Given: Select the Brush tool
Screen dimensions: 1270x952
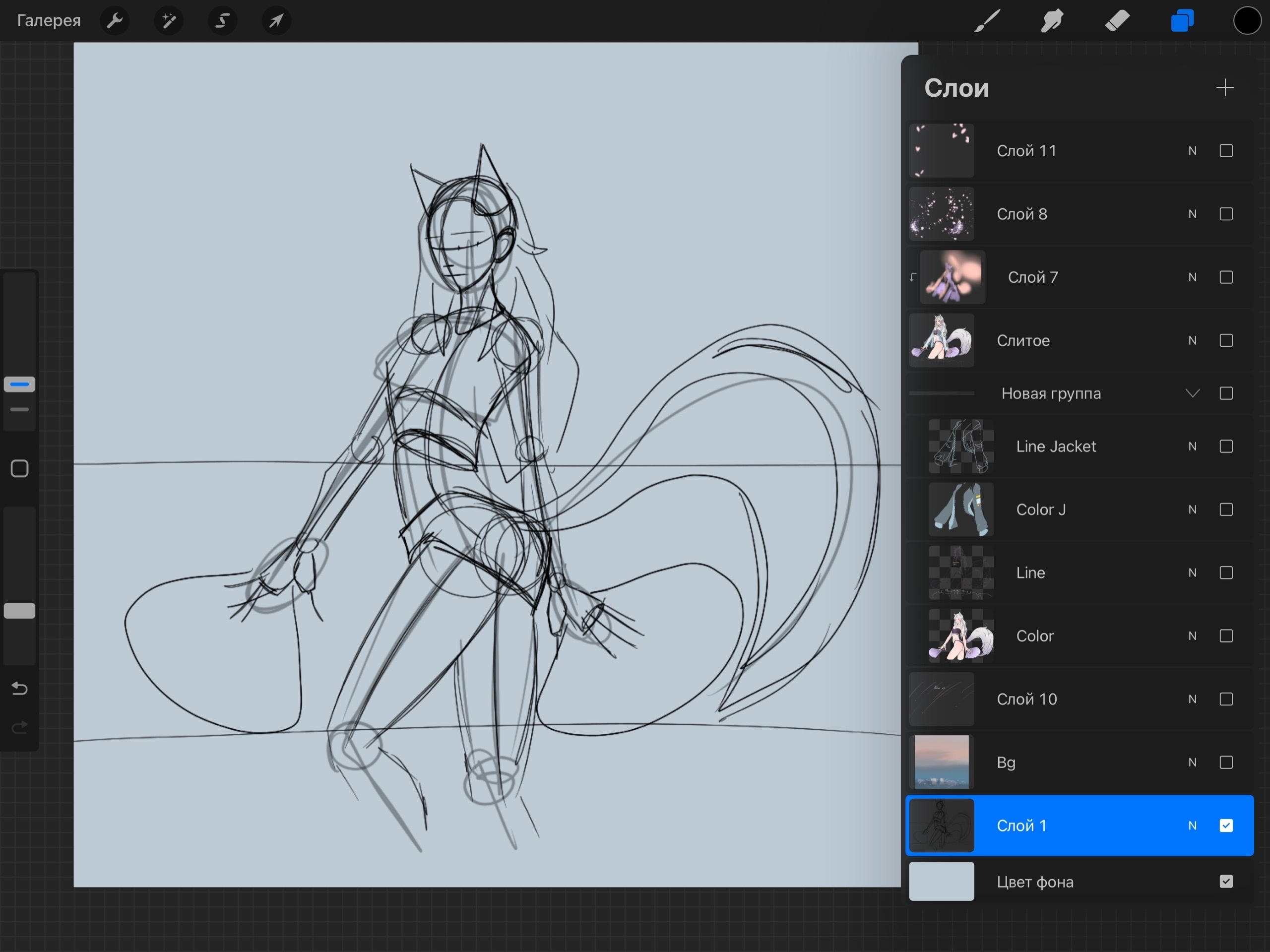Looking at the screenshot, I should click(x=987, y=21).
